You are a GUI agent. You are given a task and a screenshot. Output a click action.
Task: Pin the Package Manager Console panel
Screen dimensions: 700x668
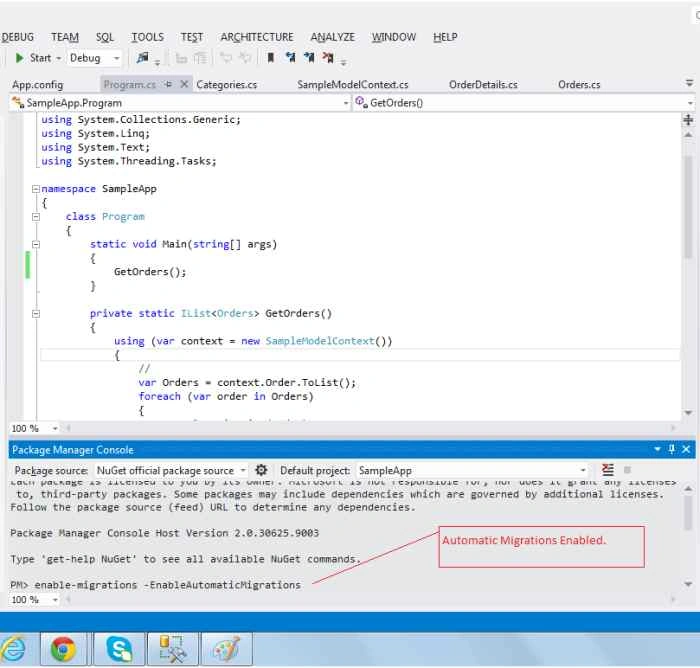[671, 449]
